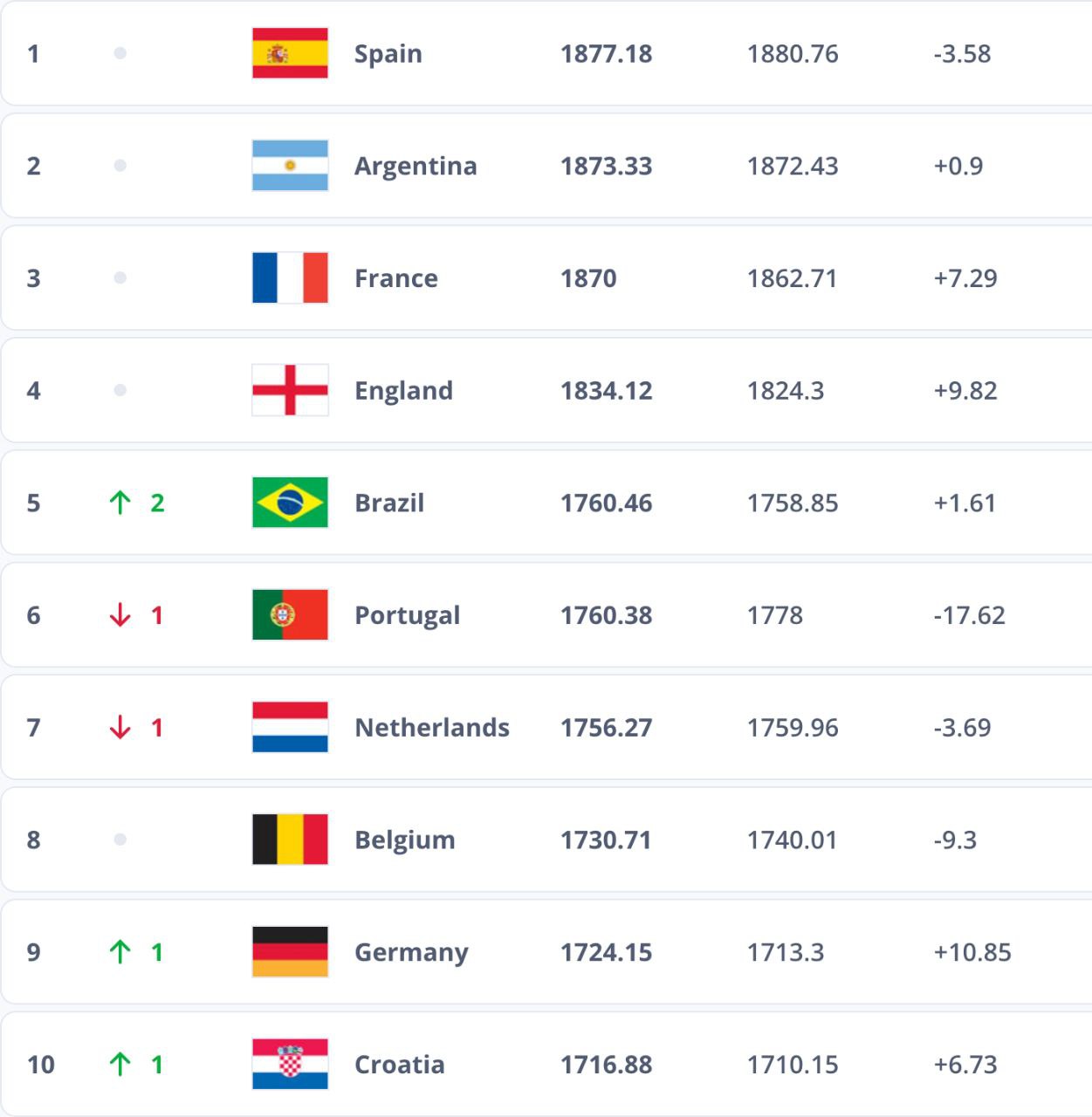Click Portugal's red down arrow indicator
The width and height of the screenshot is (1092, 1117).
pos(120,615)
